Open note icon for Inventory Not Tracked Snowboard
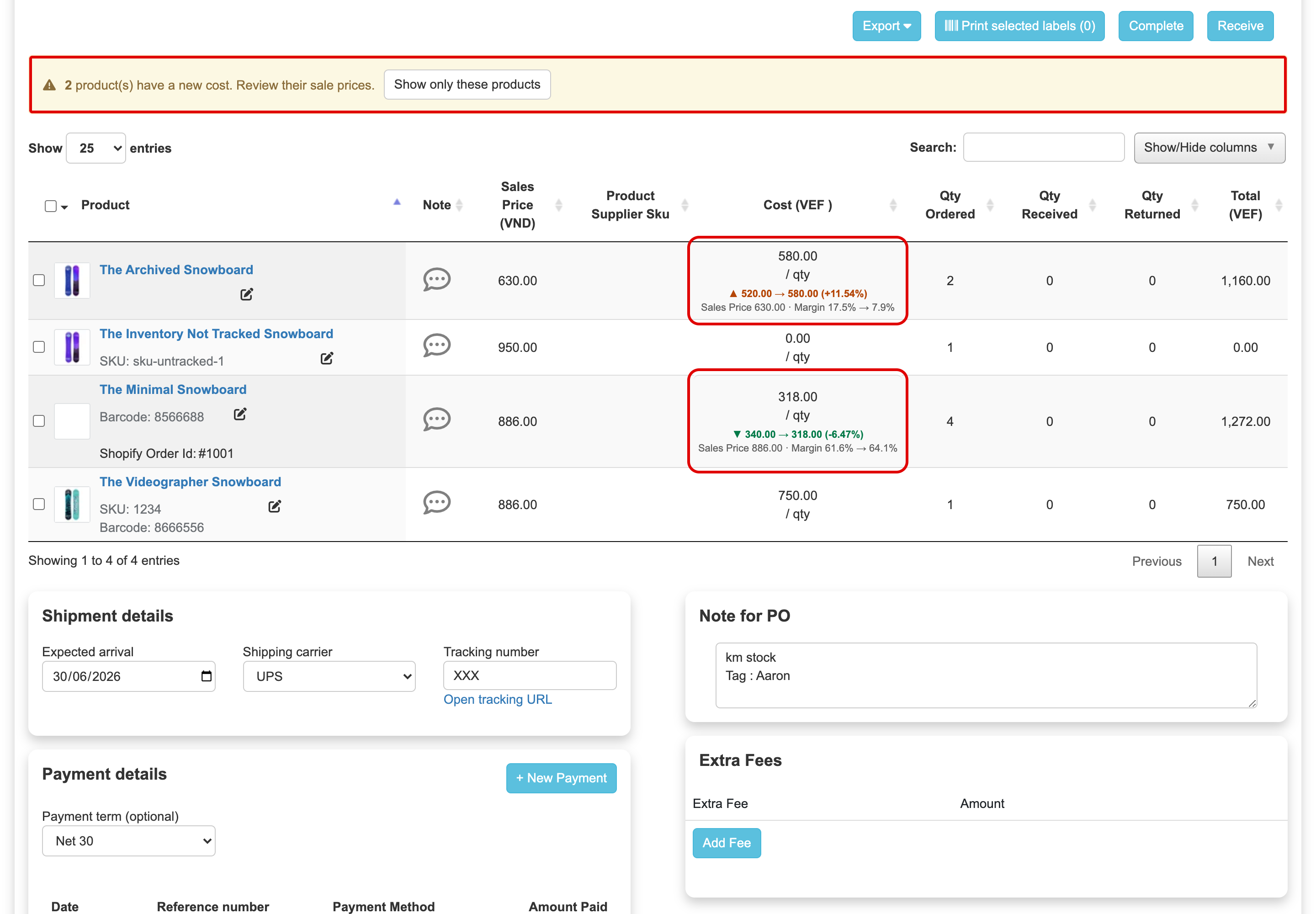1316x914 pixels. tap(436, 345)
